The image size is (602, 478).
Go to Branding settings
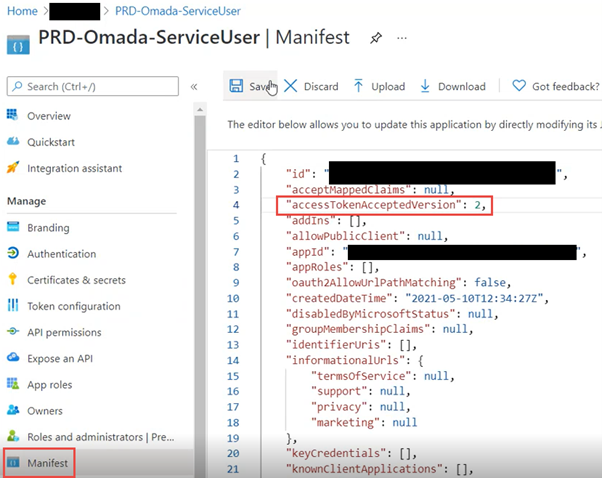click(x=48, y=228)
